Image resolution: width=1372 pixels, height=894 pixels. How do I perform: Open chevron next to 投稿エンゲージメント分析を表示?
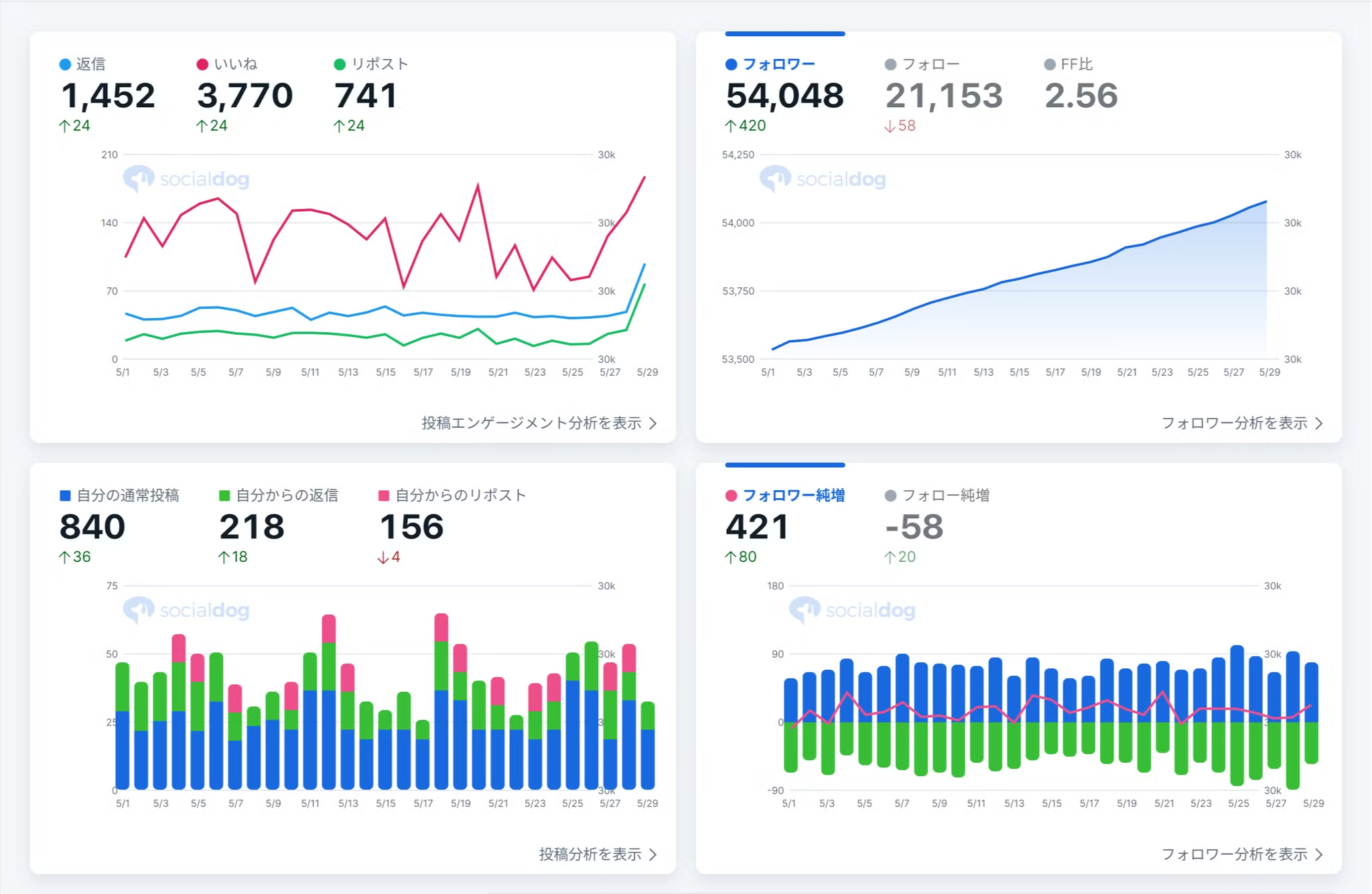pyautogui.click(x=653, y=423)
